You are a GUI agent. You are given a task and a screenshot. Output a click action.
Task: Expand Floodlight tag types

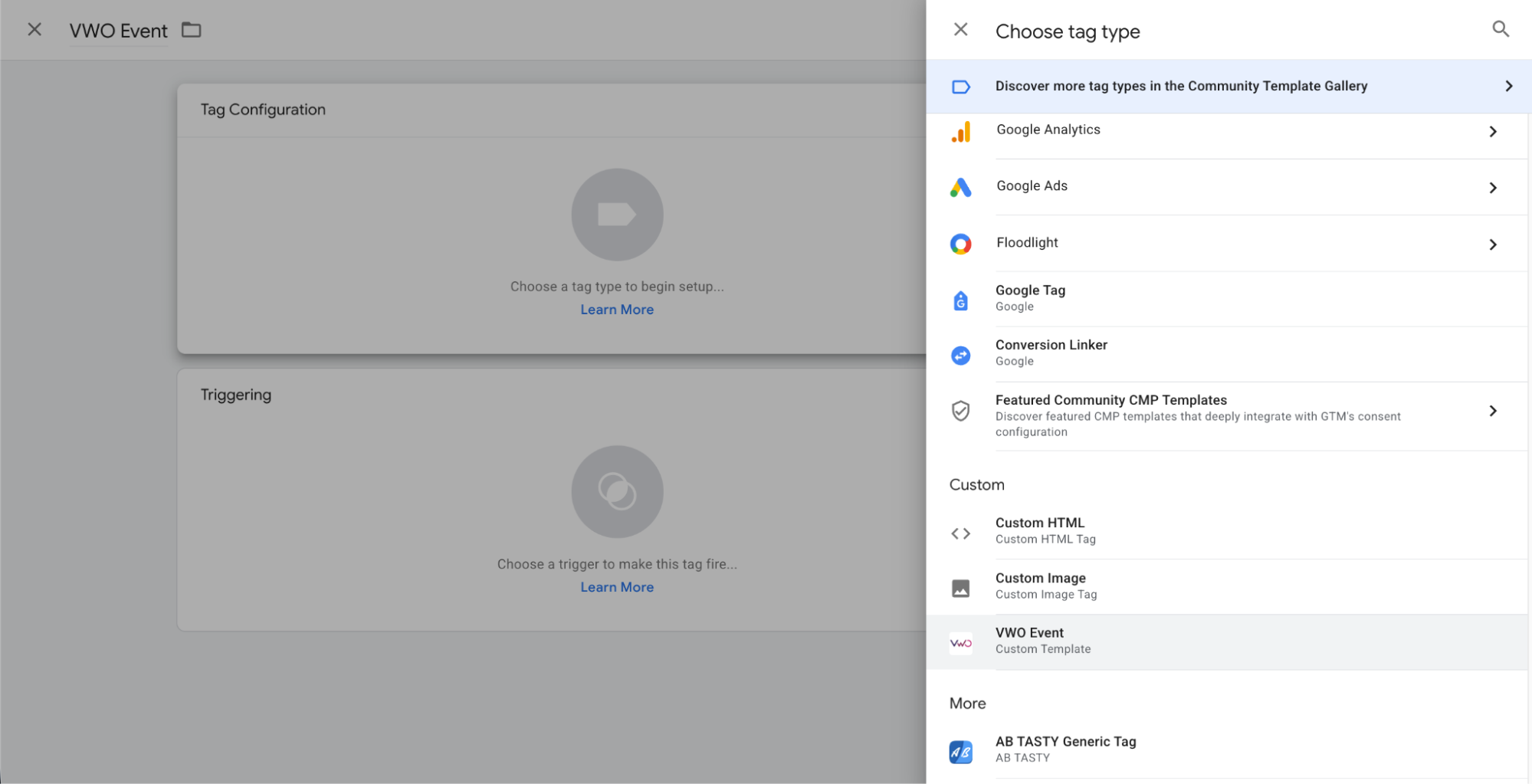click(1492, 244)
